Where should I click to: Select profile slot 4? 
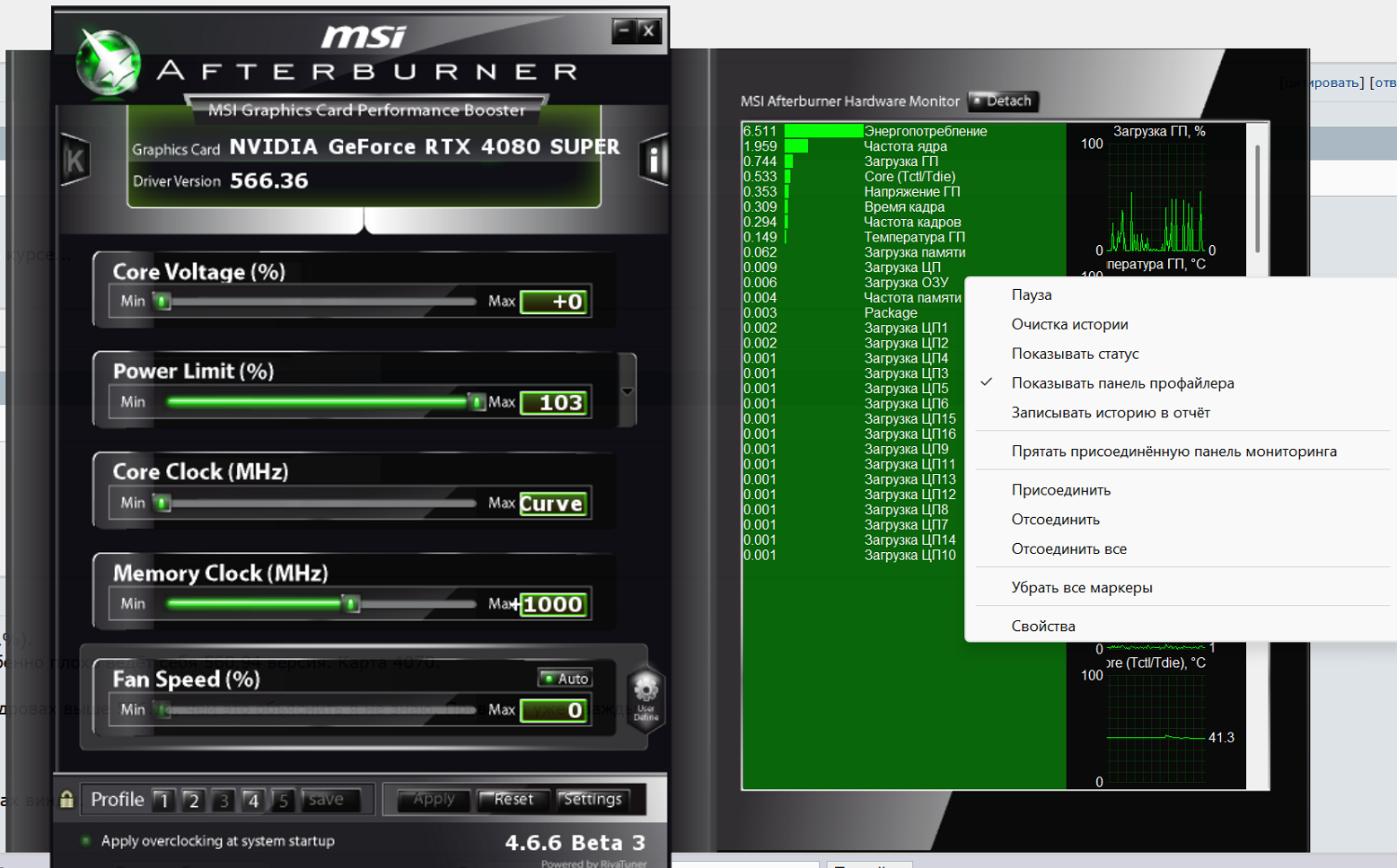(253, 800)
